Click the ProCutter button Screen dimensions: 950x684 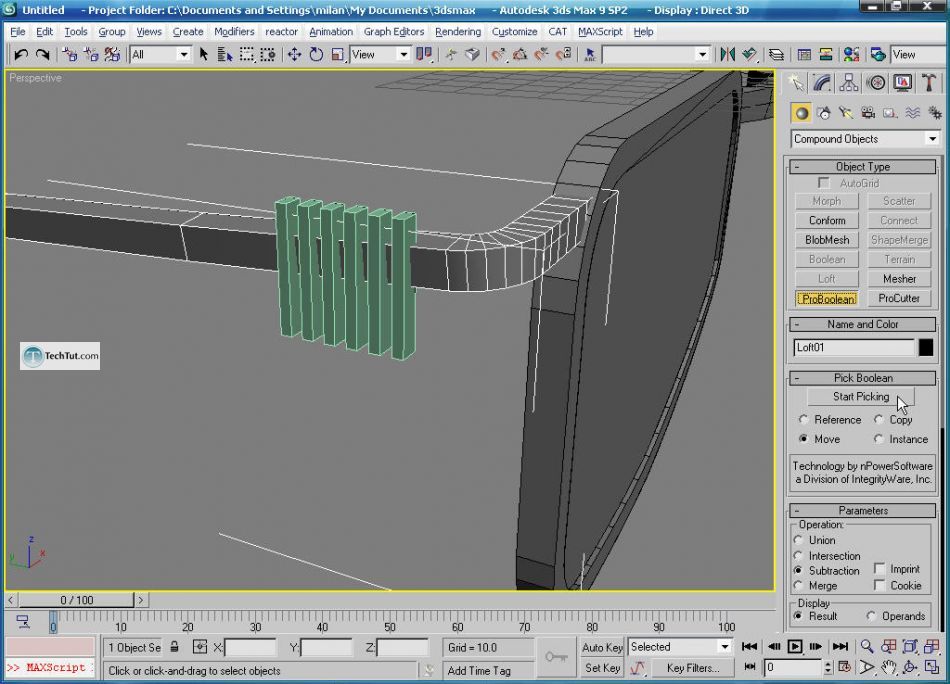pyautogui.click(x=899, y=298)
